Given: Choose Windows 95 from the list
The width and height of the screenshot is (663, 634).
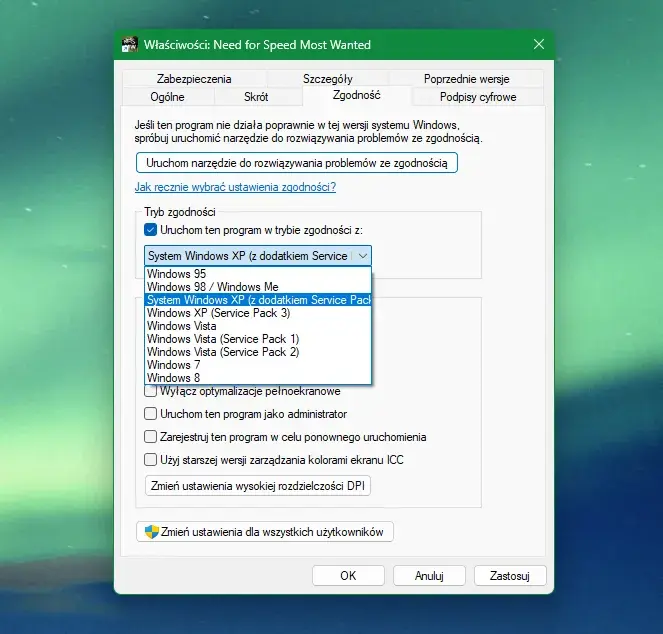Looking at the screenshot, I should pos(258,274).
